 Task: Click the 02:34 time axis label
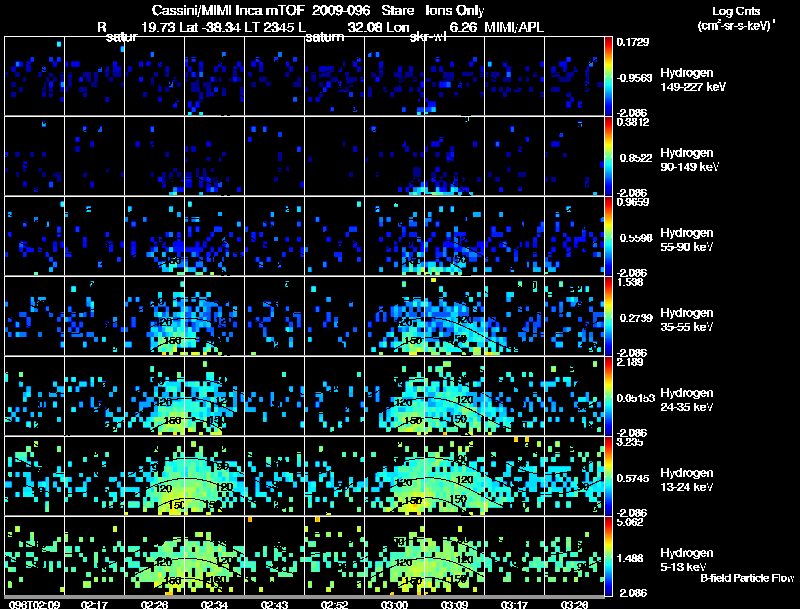[214, 604]
